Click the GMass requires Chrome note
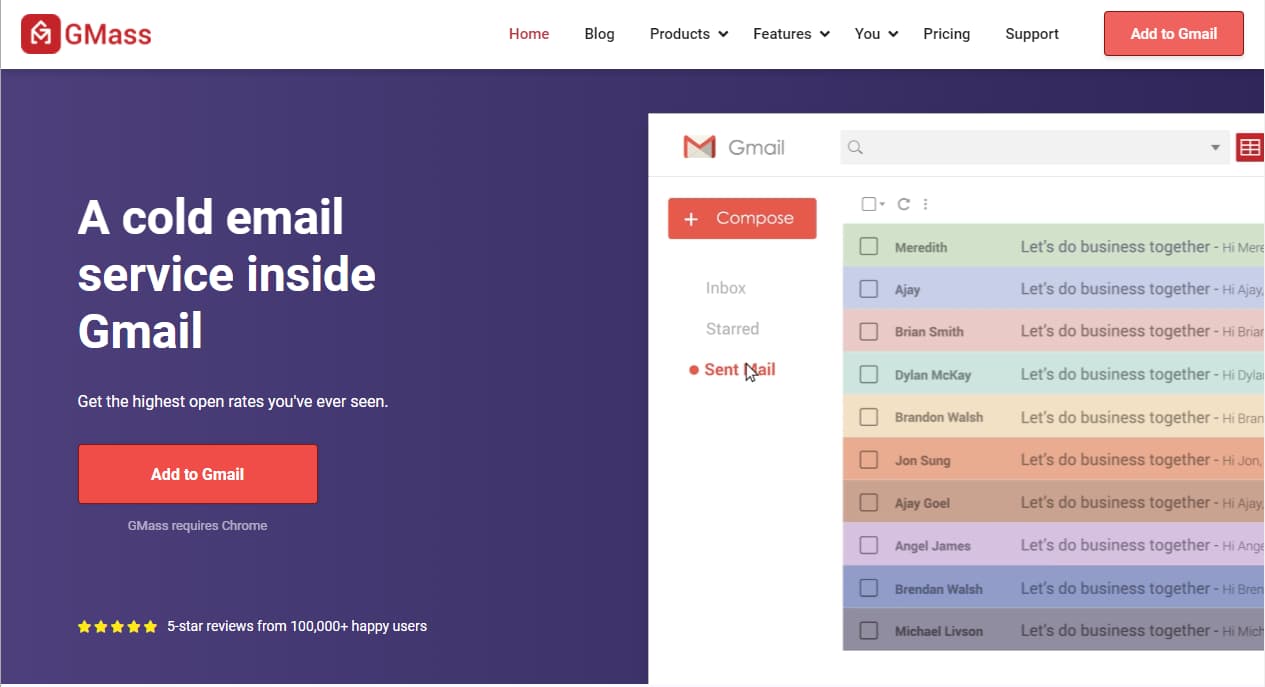The image size is (1265, 687). pos(197,526)
